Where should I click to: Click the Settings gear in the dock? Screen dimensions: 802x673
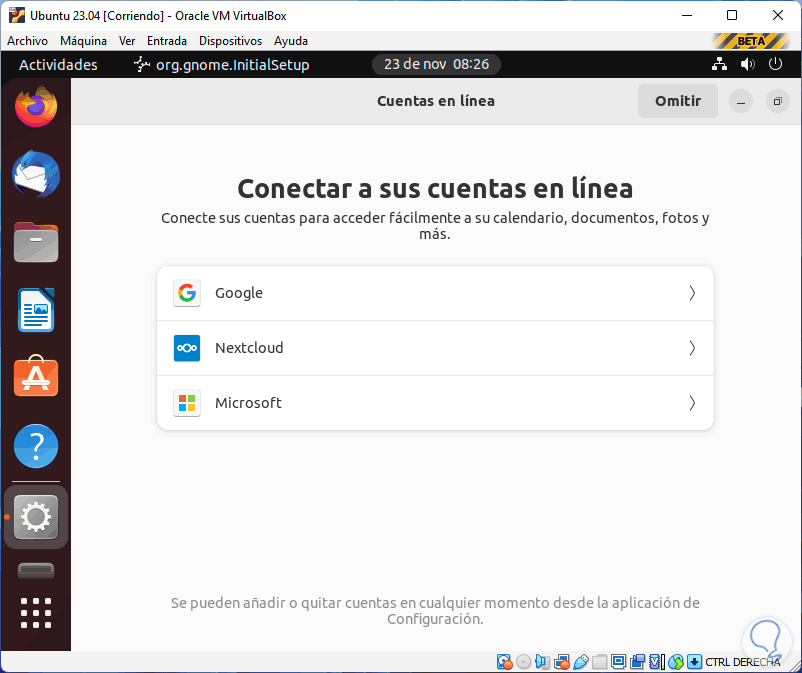pyautogui.click(x=36, y=517)
